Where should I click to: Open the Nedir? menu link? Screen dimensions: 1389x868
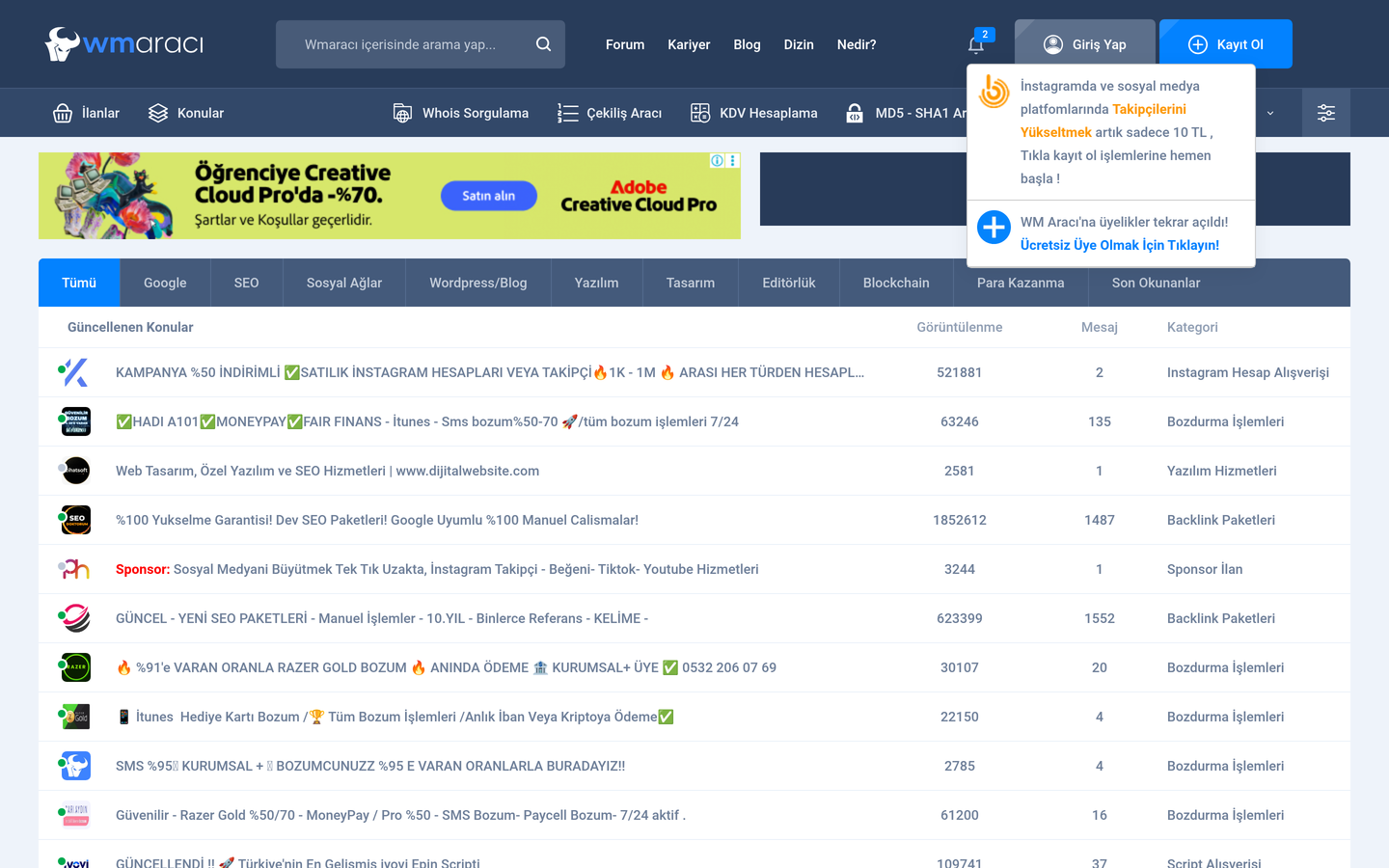[857, 44]
